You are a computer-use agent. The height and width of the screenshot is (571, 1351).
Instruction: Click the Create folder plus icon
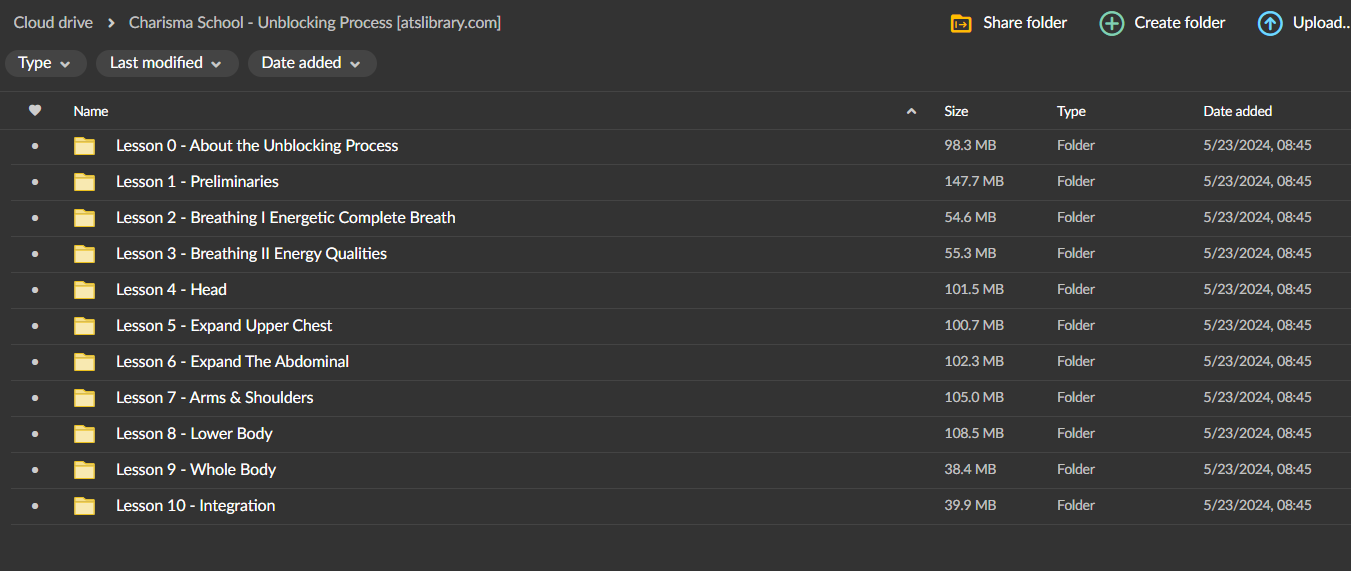point(1111,23)
